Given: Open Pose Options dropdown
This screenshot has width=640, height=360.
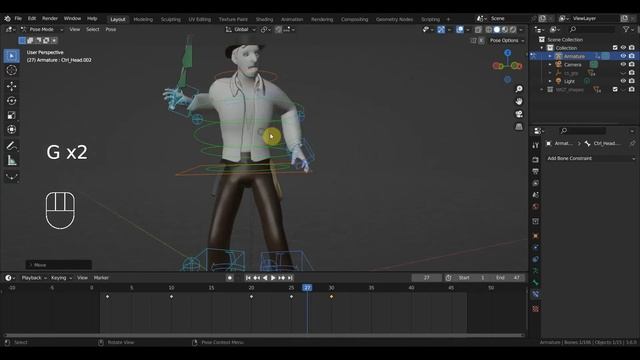Looking at the screenshot, I should point(507,40).
